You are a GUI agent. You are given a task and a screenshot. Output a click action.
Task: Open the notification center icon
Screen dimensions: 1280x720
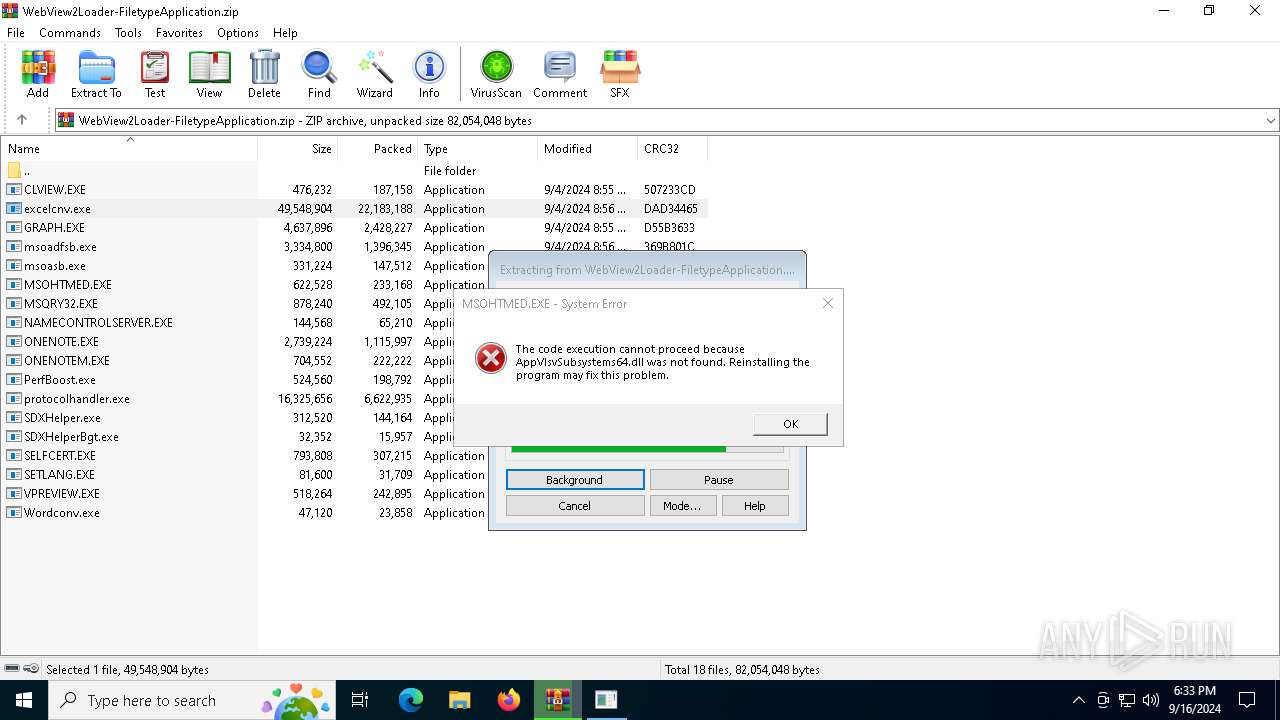(1247, 700)
